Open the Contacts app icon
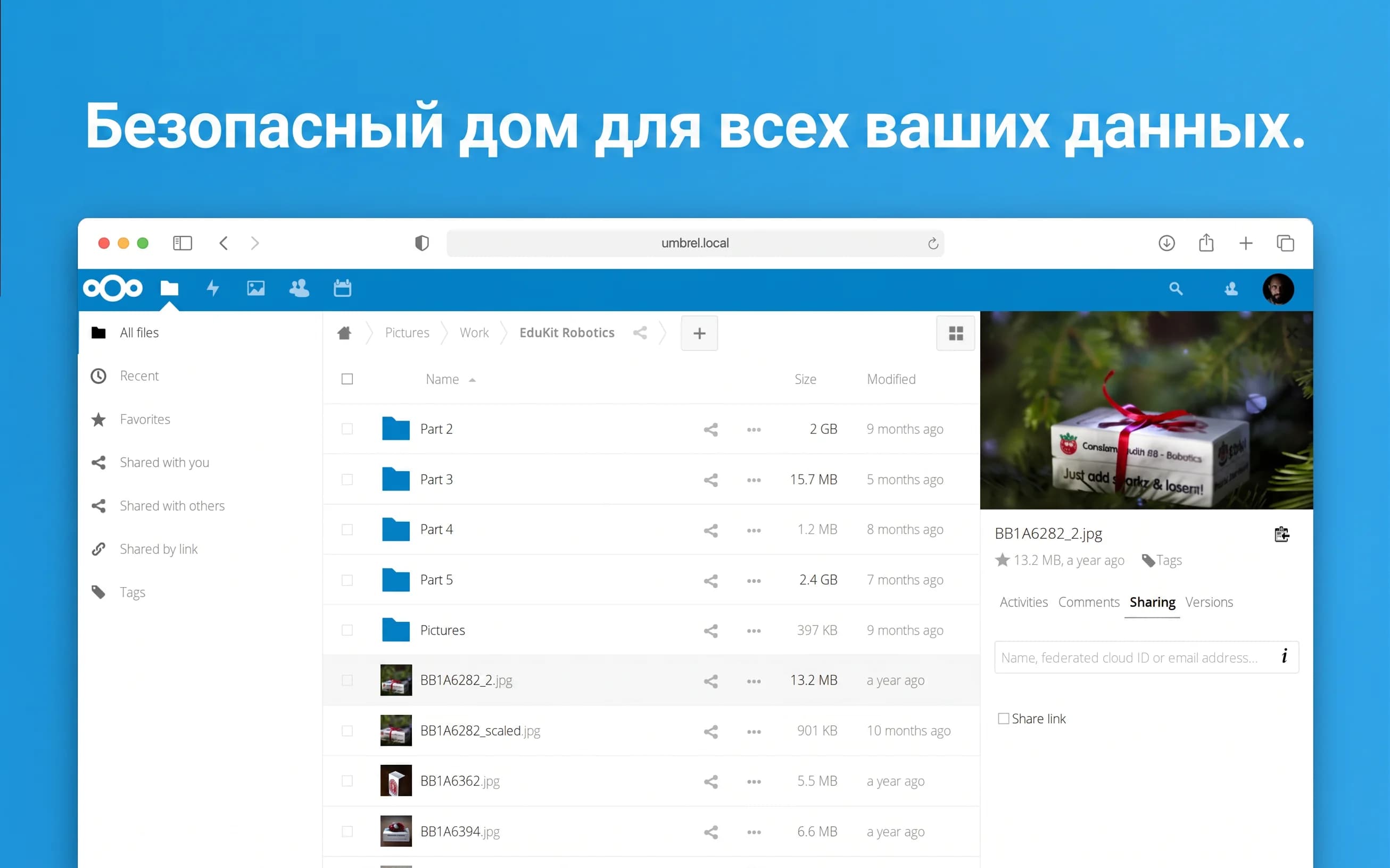Image resolution: width=1390 pixels, height=868 pixels. click(x=299, y=288)
